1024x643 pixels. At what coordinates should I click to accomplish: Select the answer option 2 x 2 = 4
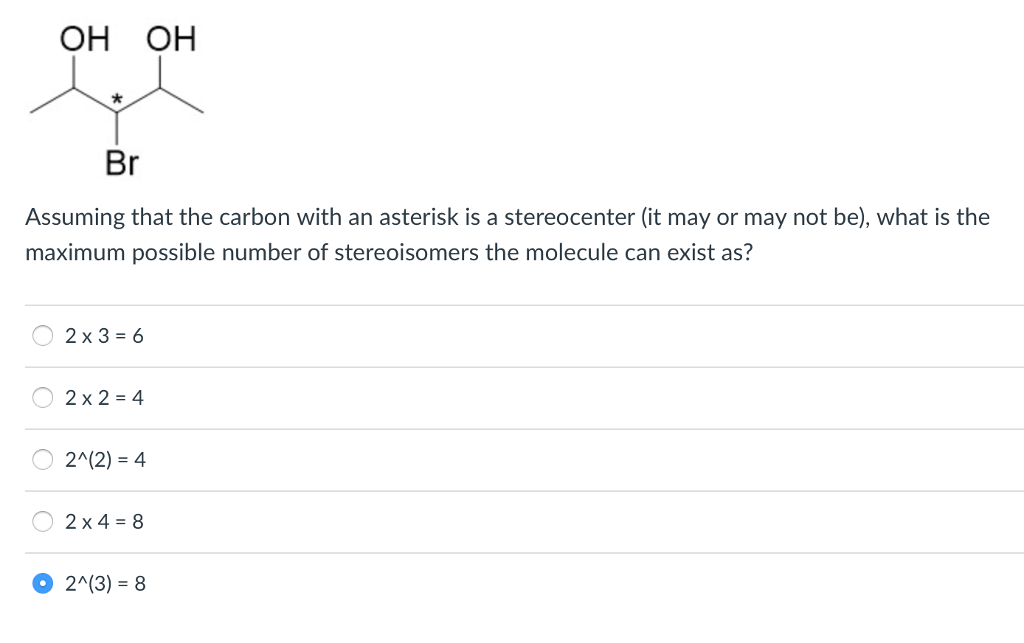pos(104,397)
